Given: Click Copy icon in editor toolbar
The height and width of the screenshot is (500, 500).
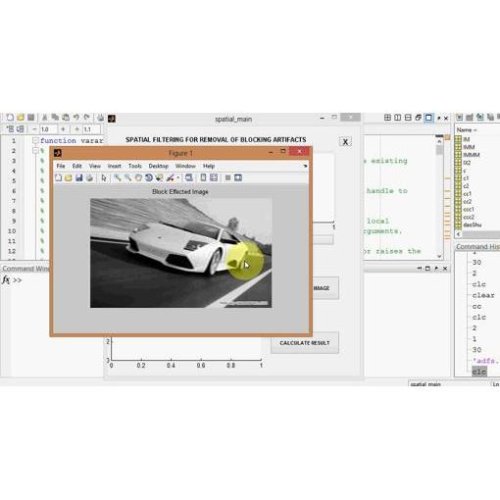Looking at the screenshot, I should [55, 117].
